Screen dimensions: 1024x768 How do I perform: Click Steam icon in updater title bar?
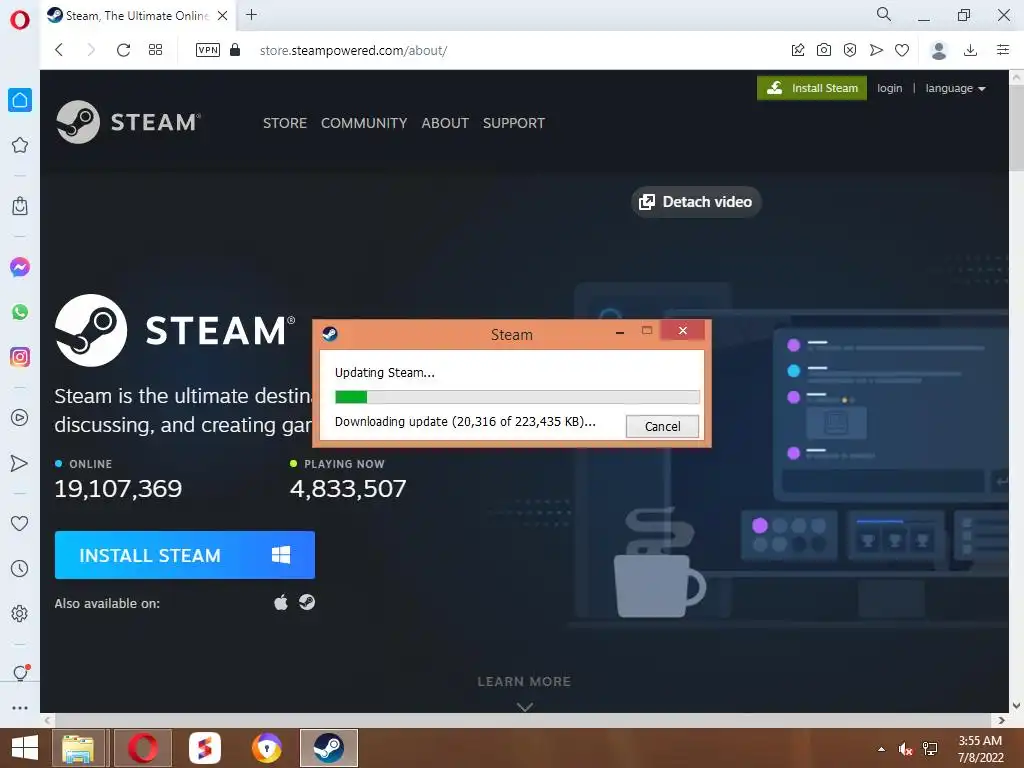point(330,334)
